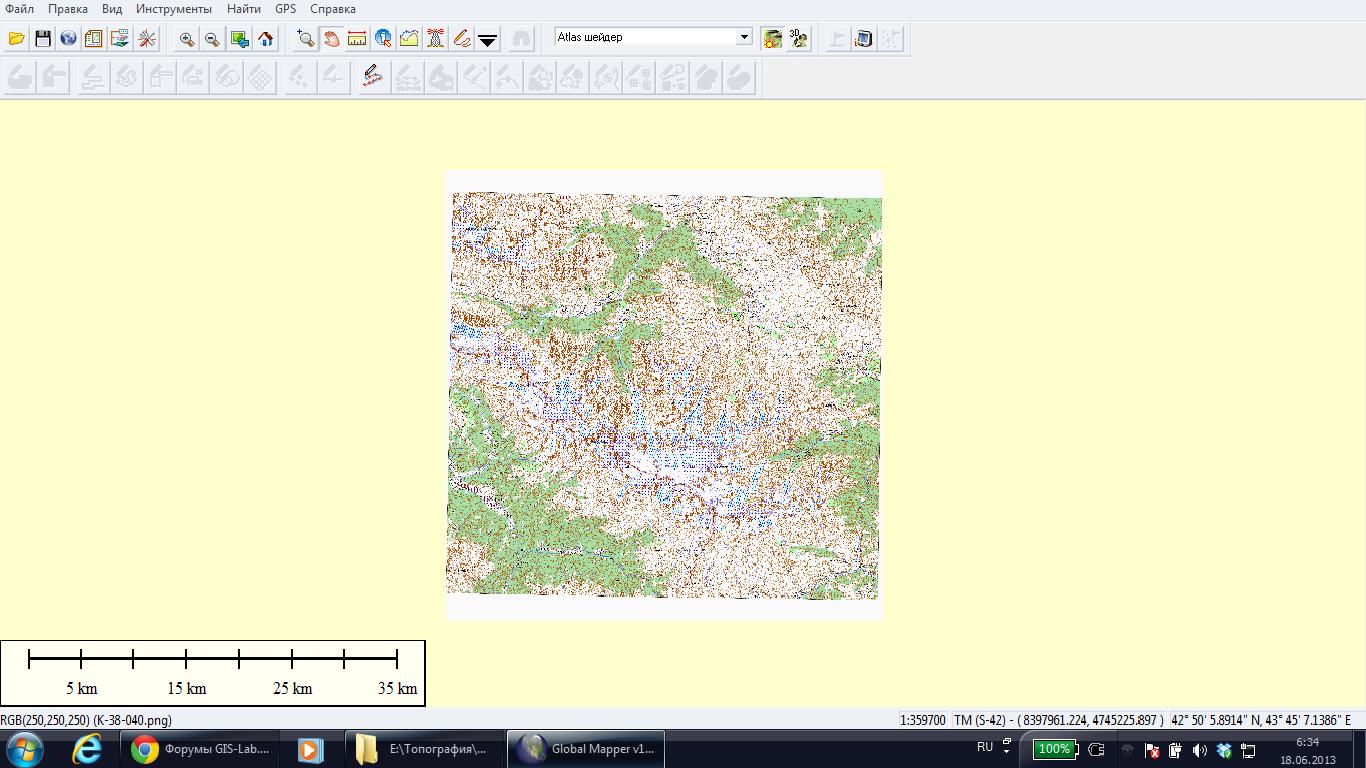The image size is (1366, 768).
Task: Click the home icon for full view
Action: (265, 39)
